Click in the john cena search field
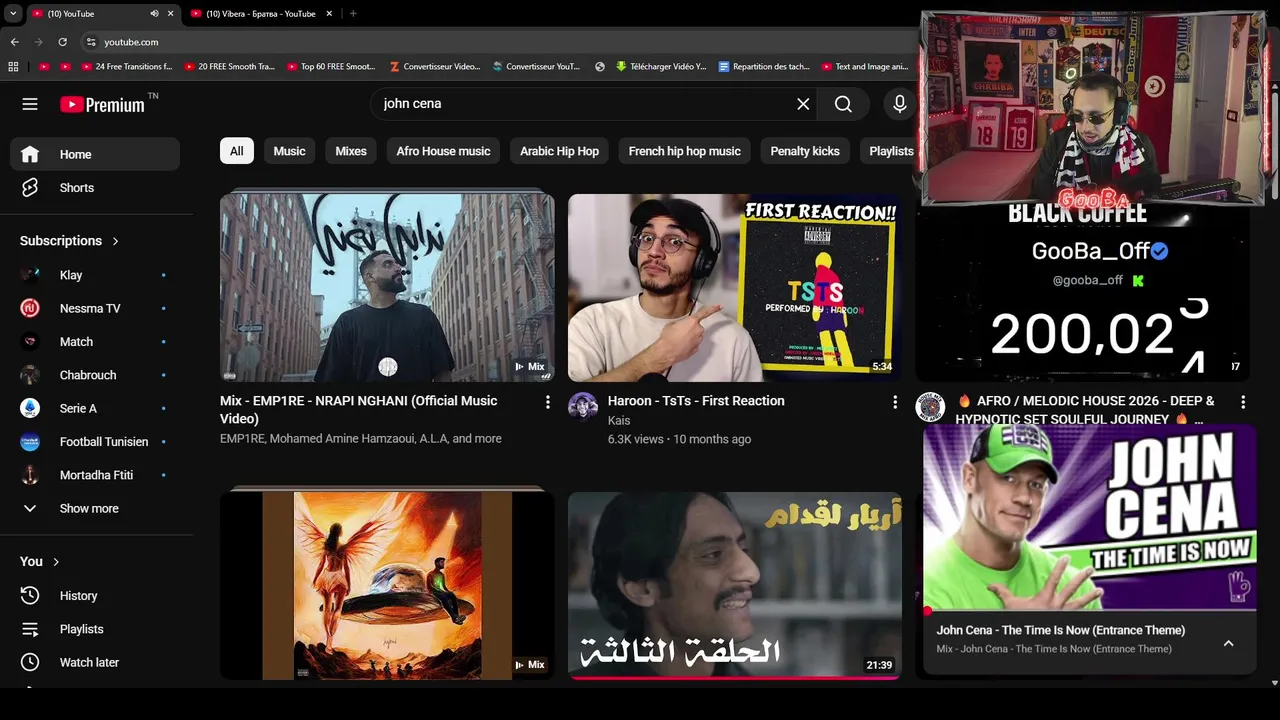 pos(585,104)
